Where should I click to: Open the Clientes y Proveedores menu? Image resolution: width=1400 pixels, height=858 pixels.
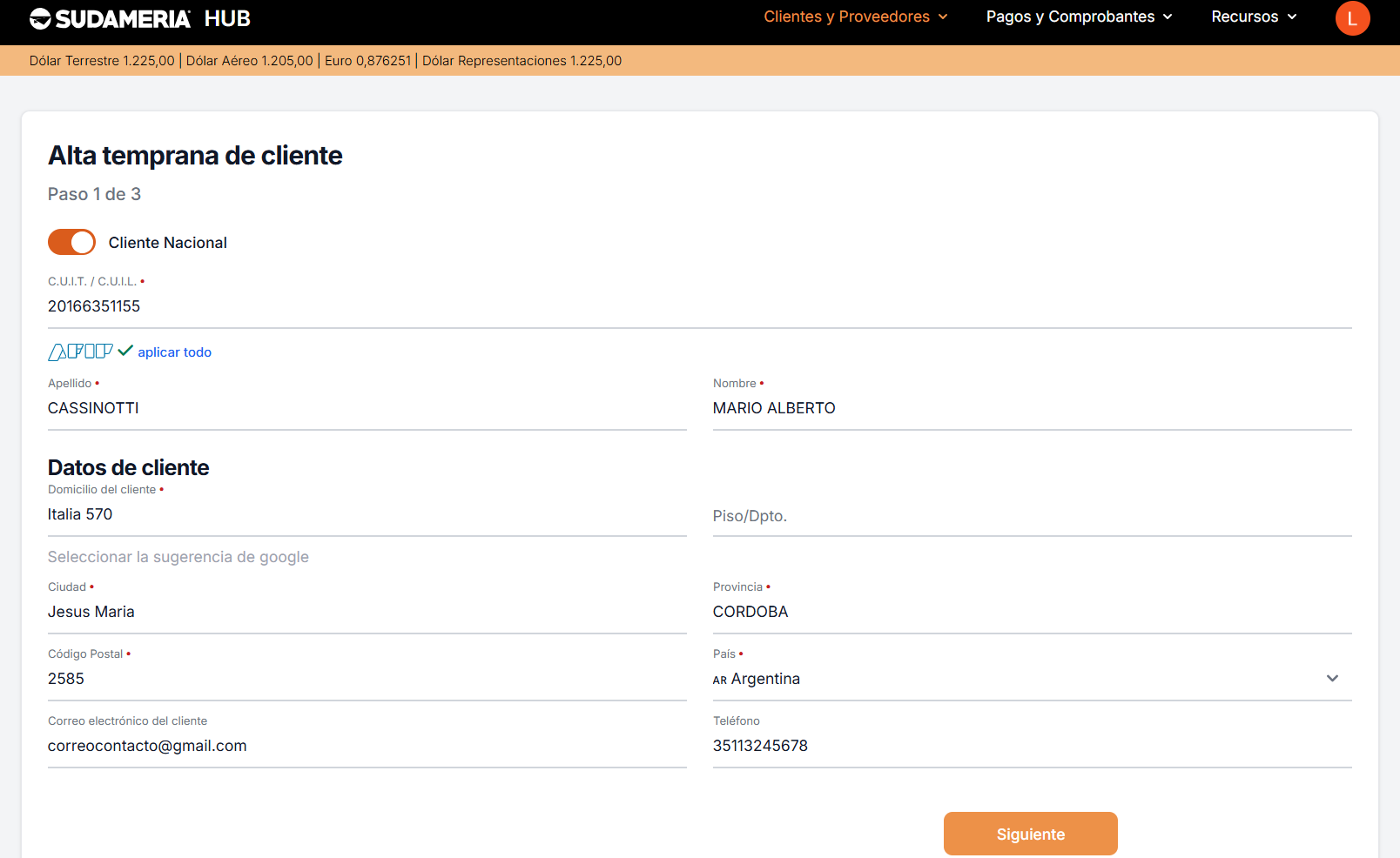pyautogui.click(x=855, y=17)
